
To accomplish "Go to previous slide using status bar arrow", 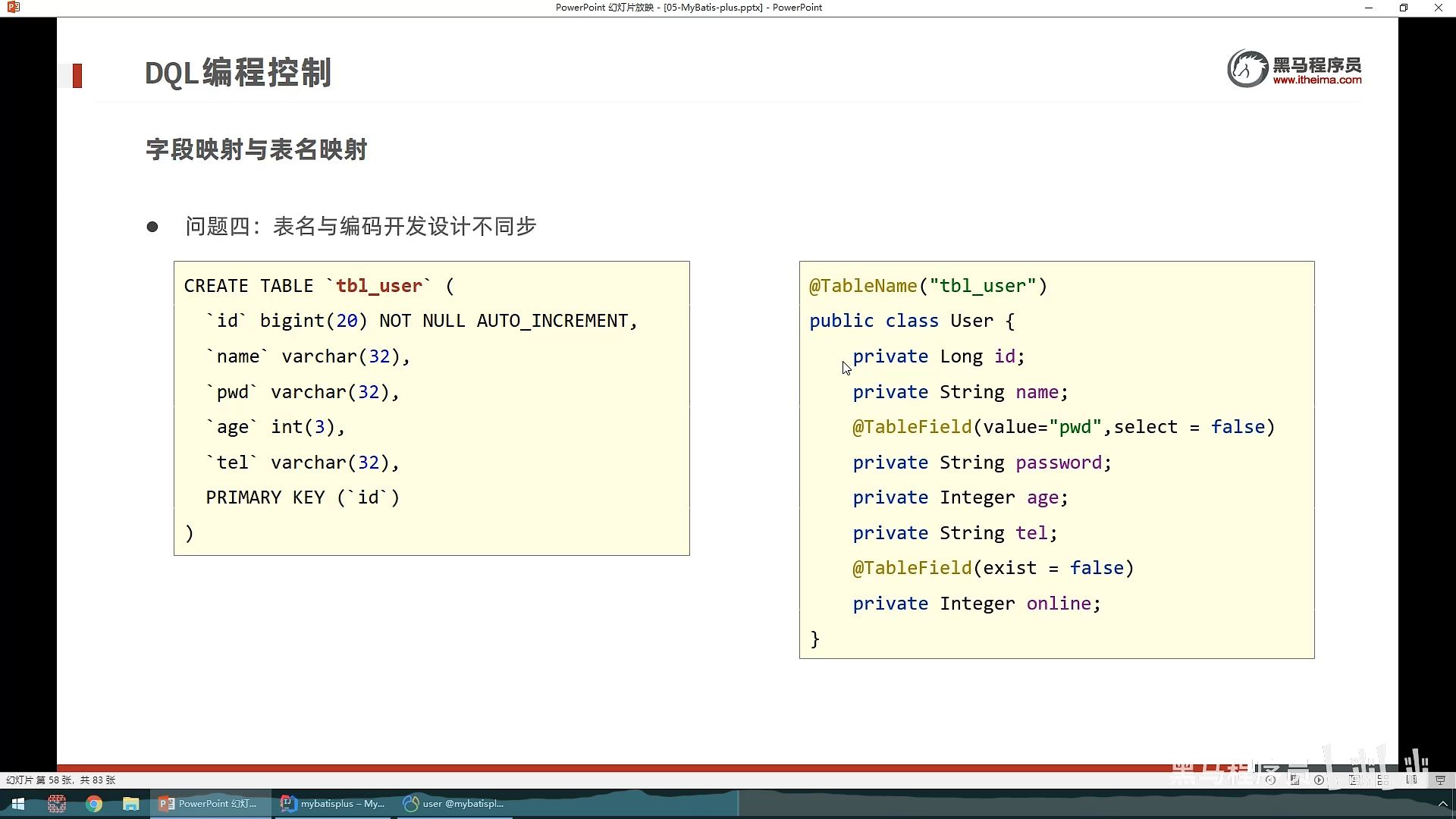I will click(x=1270, y=780).
